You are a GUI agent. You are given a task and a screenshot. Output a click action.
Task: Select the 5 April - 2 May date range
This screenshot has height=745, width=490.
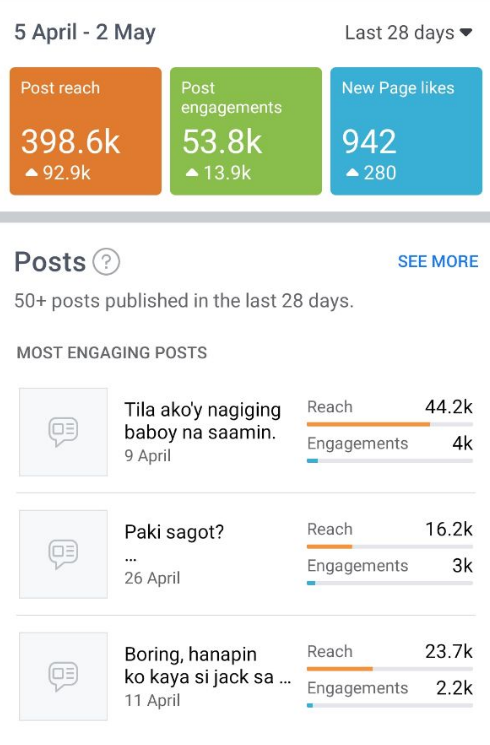(85, 33)
